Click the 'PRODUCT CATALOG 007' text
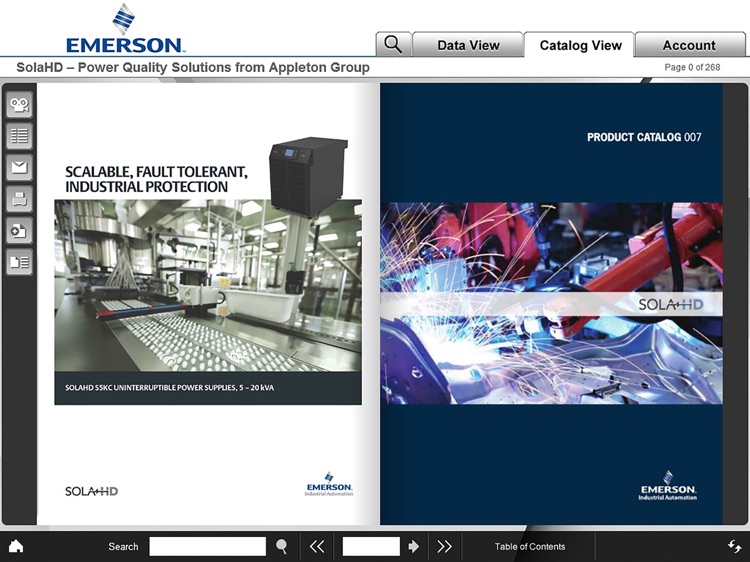 644,137
